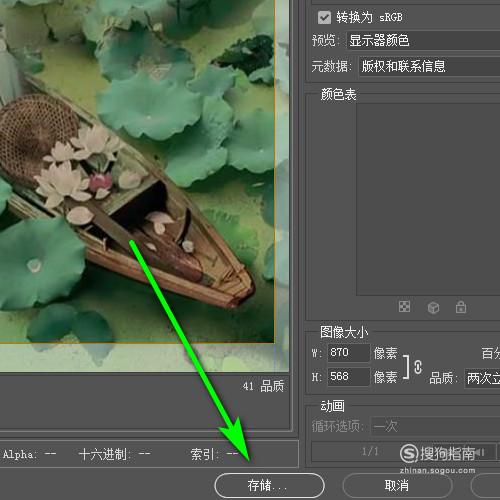Click the 存储... save button
The width and height of the screenshot is (500, 500).
click(x=269, y=485)
